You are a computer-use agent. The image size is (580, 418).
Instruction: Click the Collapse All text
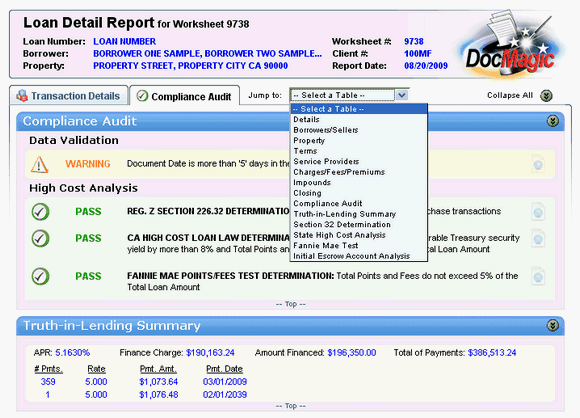pos(510,95)
